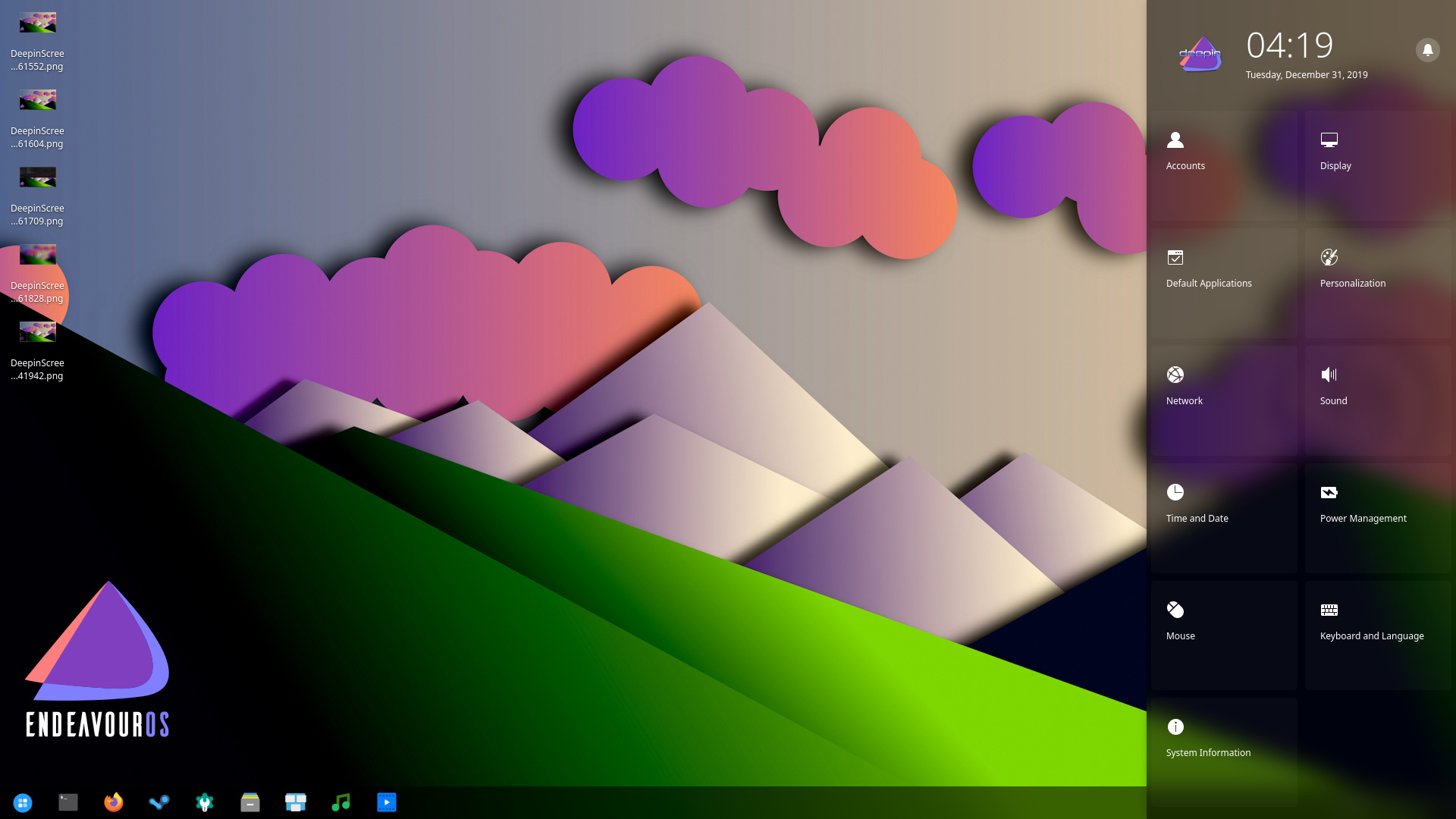1456x819 pixels.
Task: Select desktop file DeepinScree...61552.png
Action: (x=37, y=41)
